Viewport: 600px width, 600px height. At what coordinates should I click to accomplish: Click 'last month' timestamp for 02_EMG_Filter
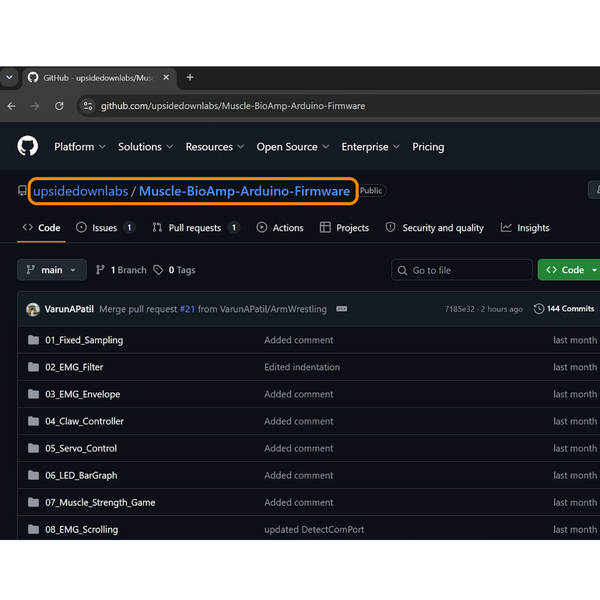(x=575, y=367)
